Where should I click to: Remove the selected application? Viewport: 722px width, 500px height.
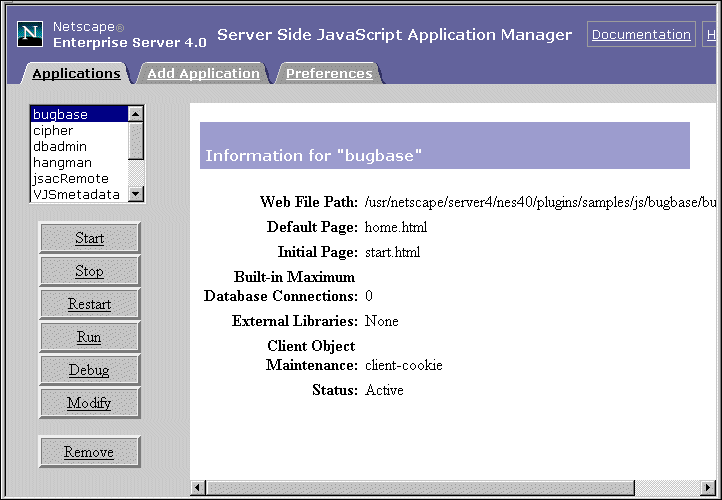coord(89,452)
